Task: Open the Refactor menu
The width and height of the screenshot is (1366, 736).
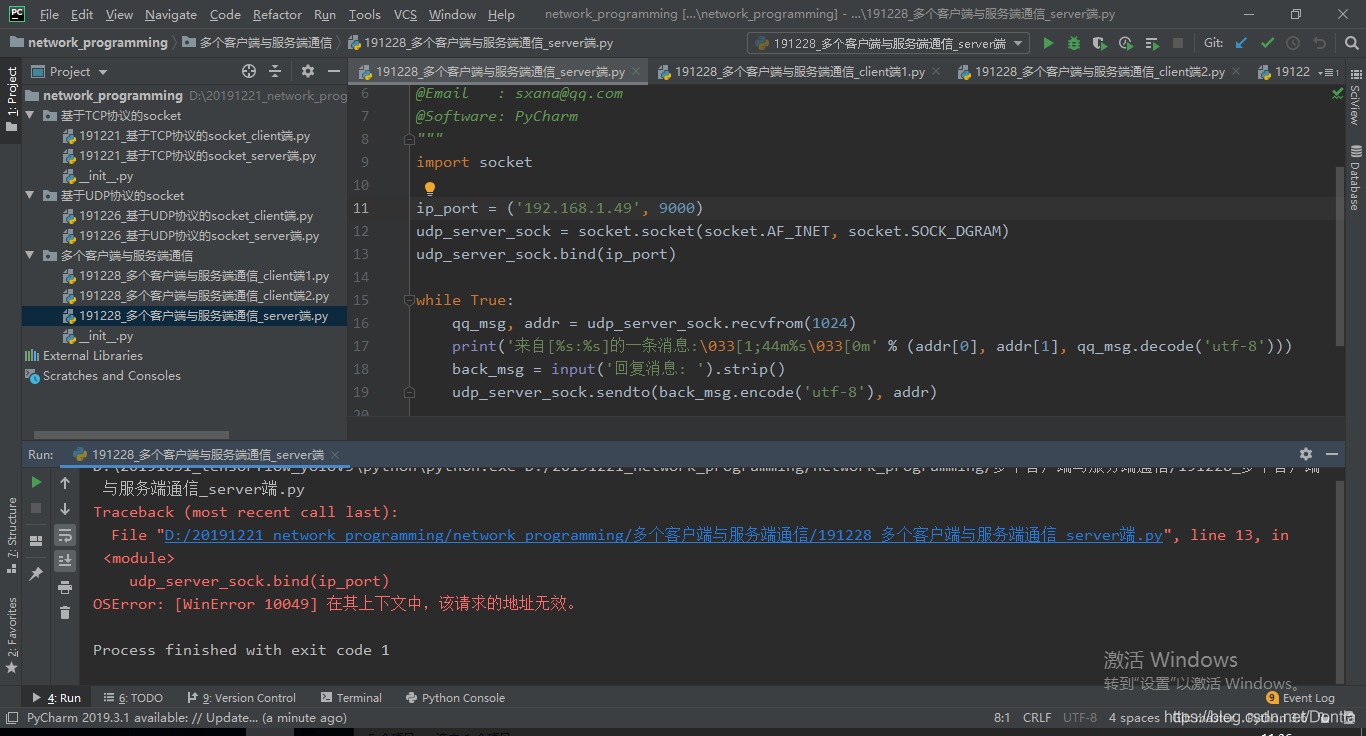Action: [x=277, y=14]
